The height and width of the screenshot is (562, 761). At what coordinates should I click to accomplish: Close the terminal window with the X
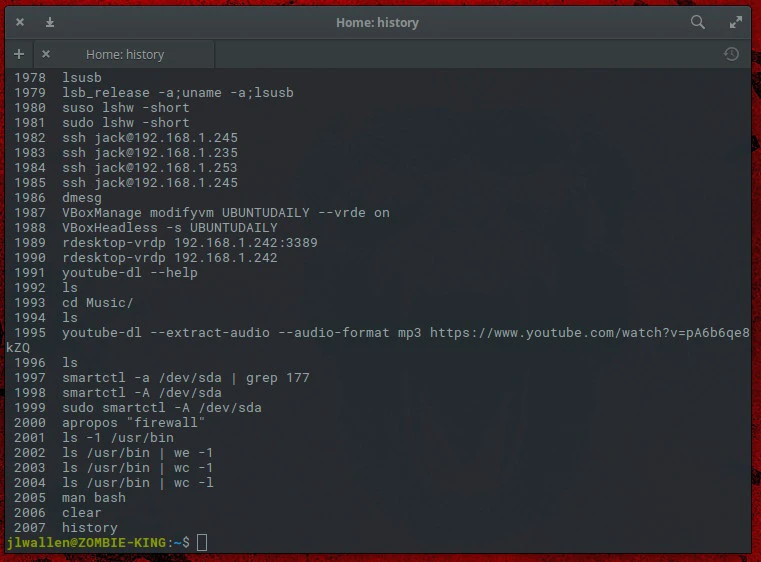coord(20,22)
